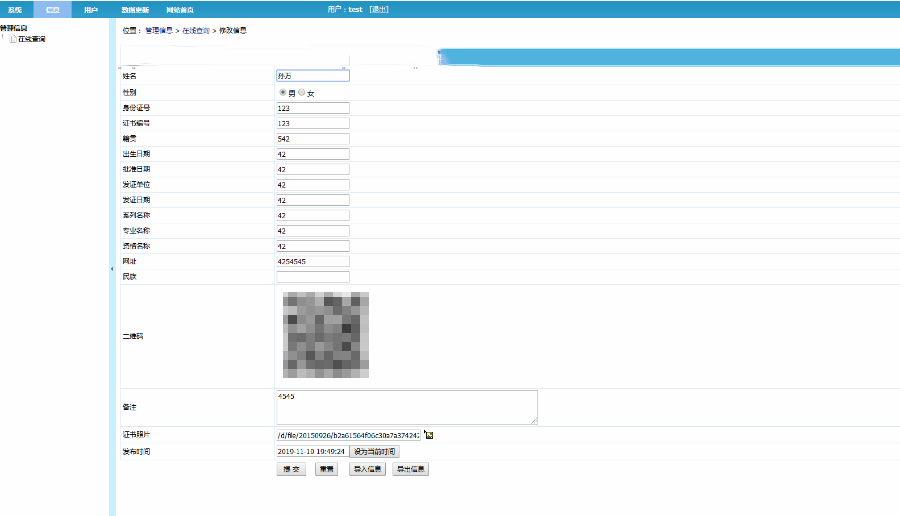Select the 男 radio button
The image size is (900, 516).
[282, 92]
